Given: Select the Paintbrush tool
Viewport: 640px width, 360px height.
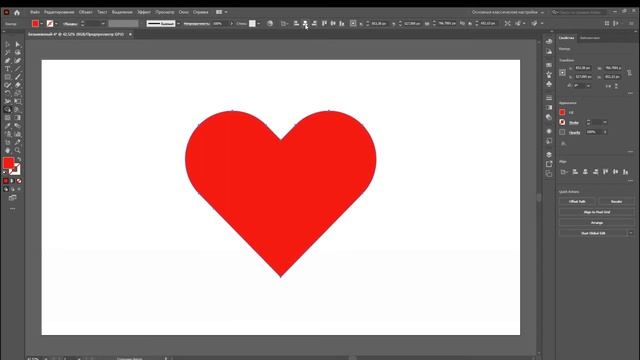Looking at the screenshot, I should click(18, 77).
